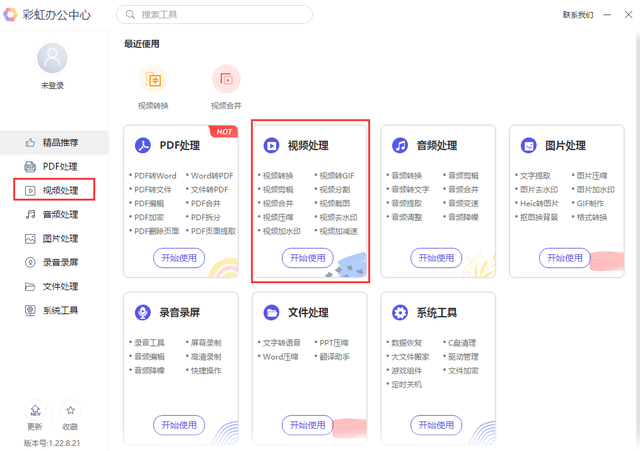Click the 收藏 star favorites icon
The image size is (640, 451).
(x=70, y=410)
